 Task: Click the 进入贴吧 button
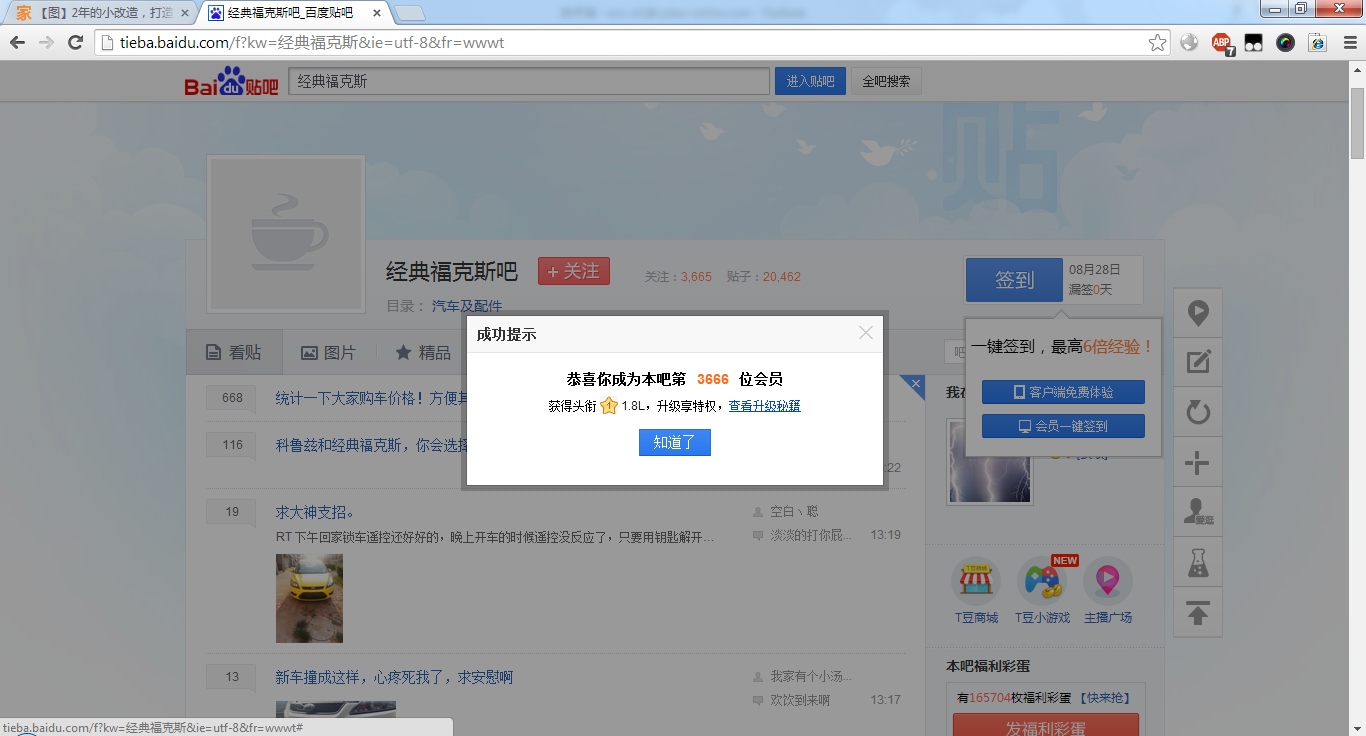[x=810, y=82]
